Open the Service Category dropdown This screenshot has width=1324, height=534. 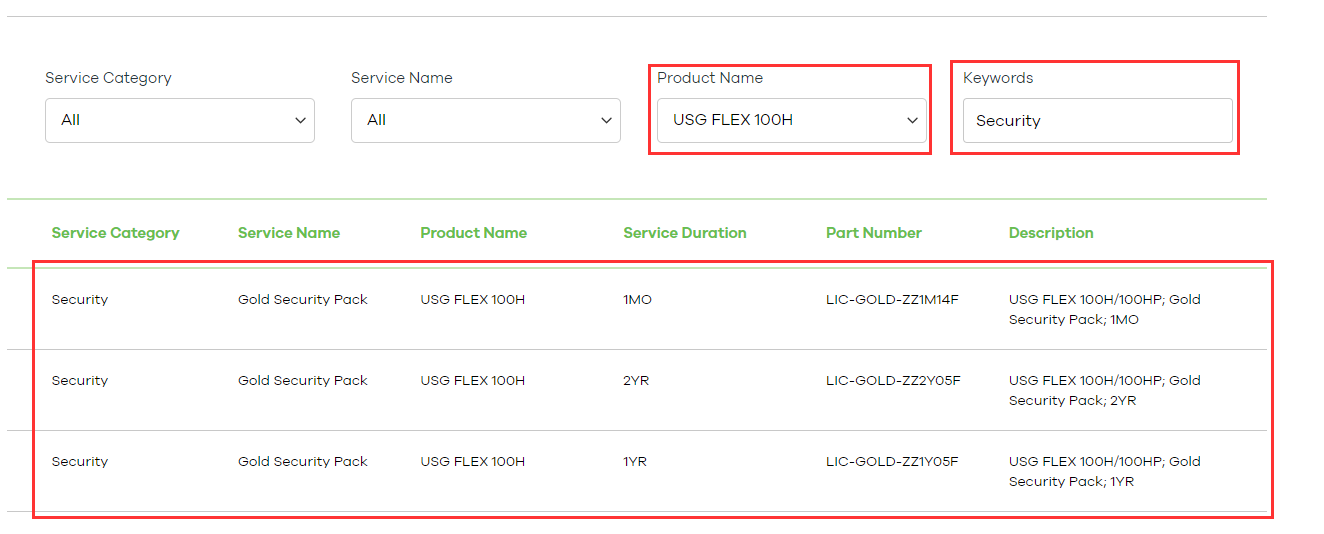tap(179, 120)
